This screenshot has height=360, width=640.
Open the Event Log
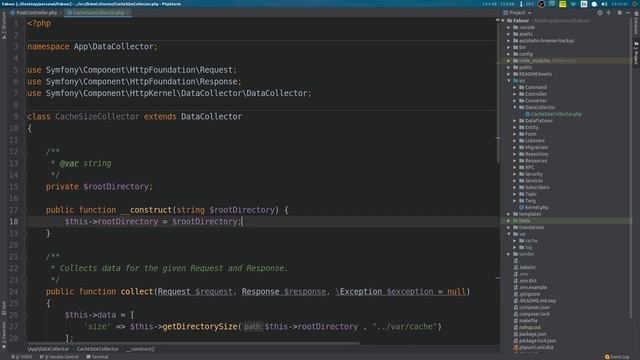click(617, 357)
